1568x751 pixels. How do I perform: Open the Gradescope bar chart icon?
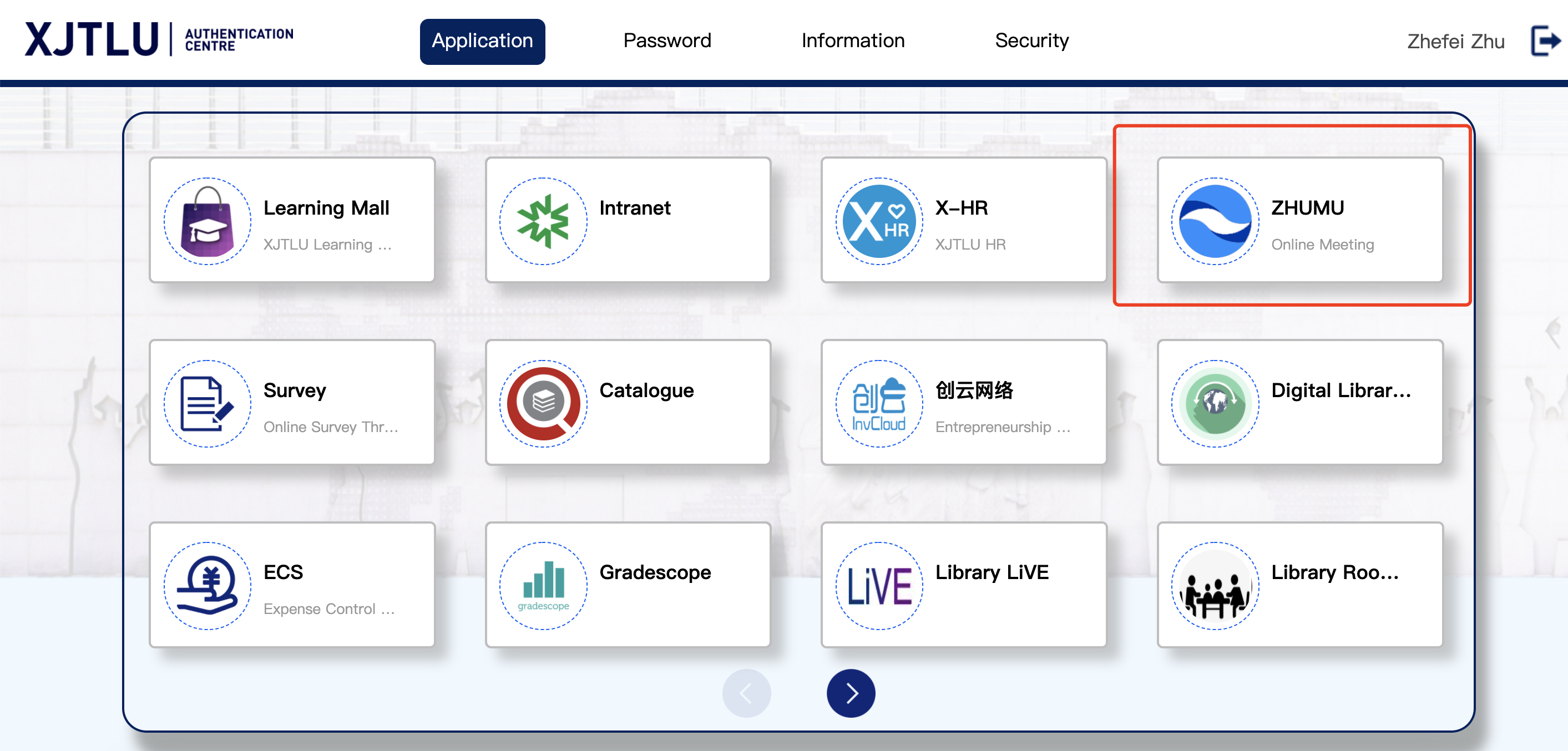(543, 586)
